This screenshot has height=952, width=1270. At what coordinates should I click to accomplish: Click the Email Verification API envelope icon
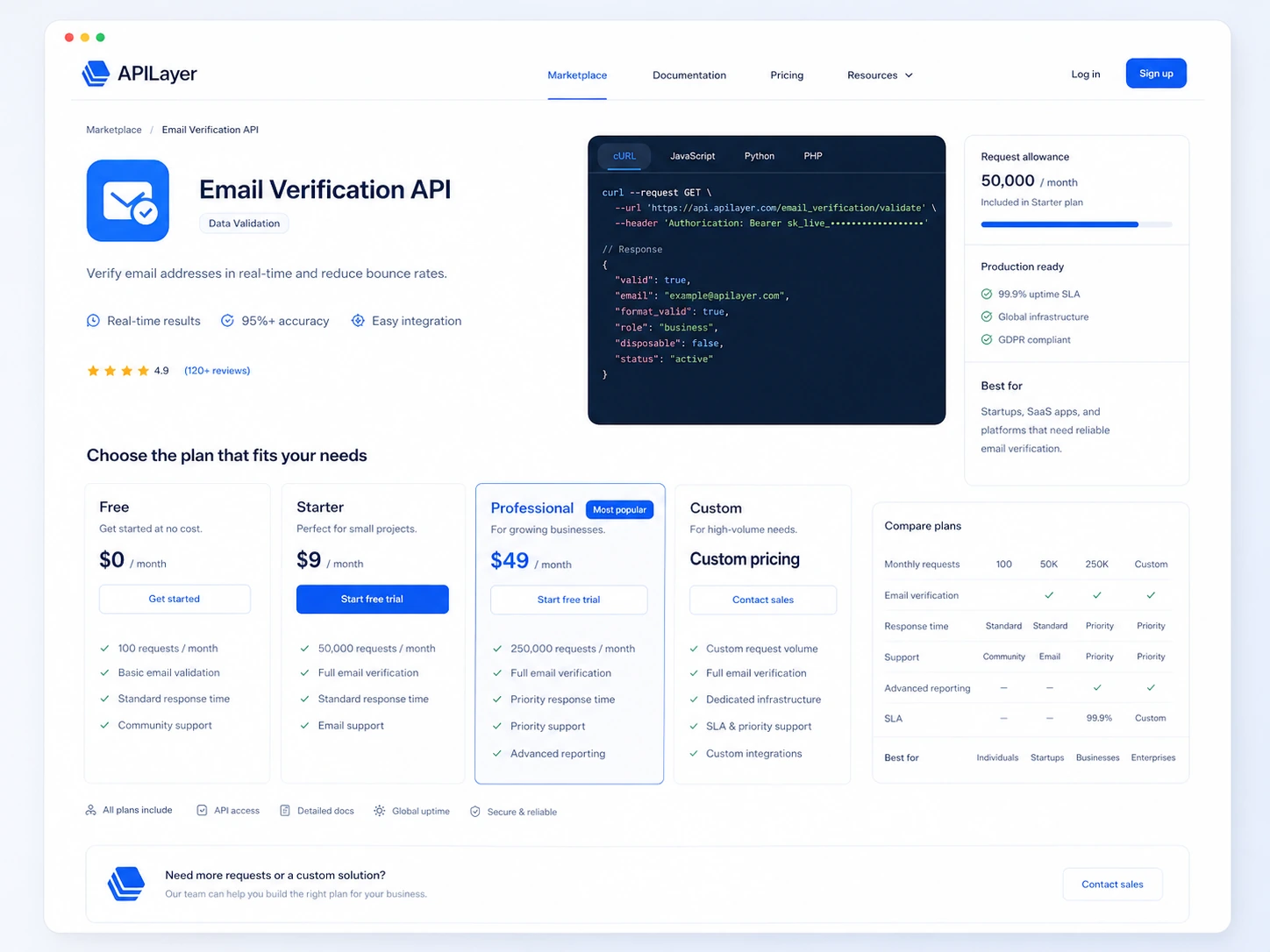(x=128, y=201)
